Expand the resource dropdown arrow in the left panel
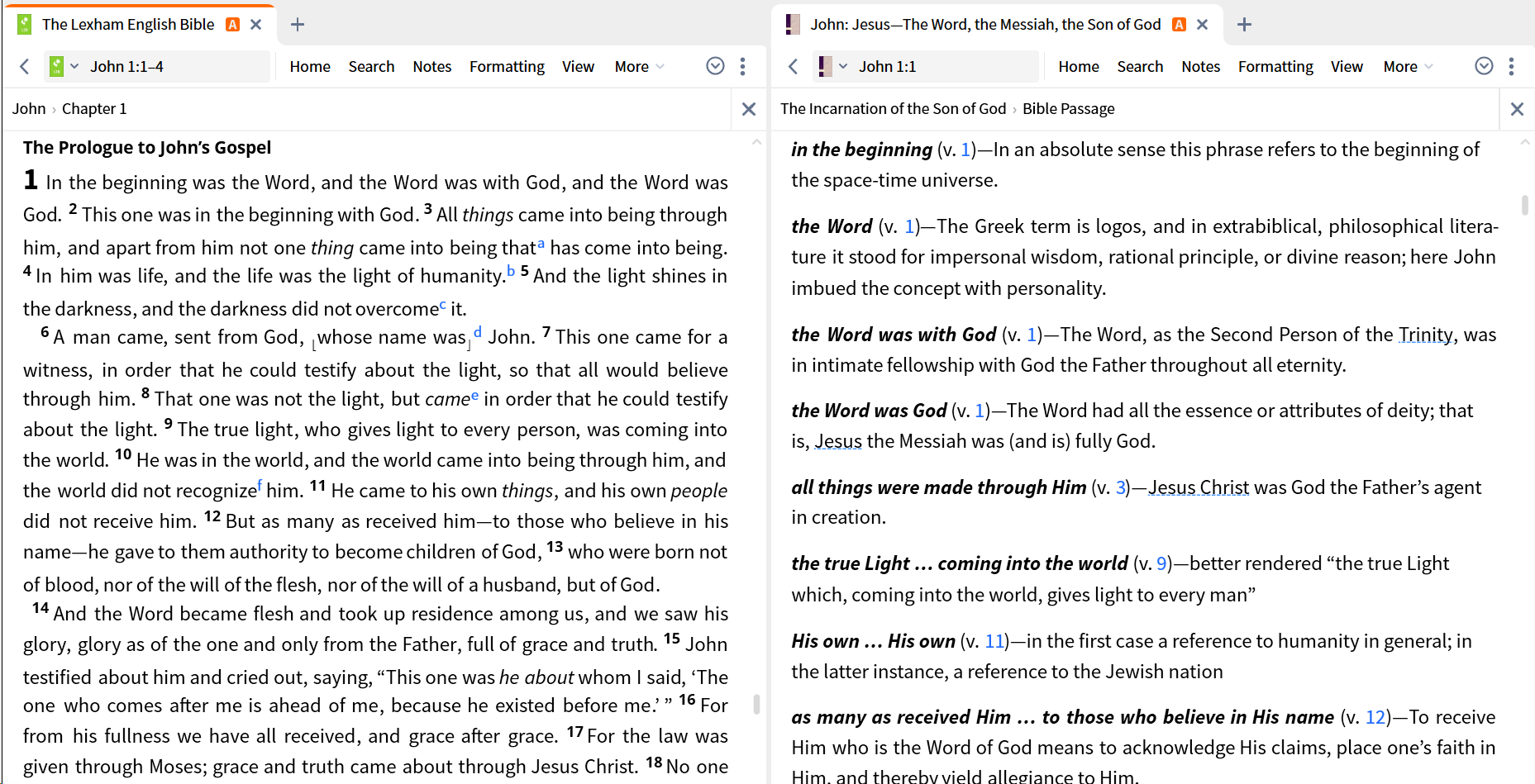Viewport: 1535px width, 784px height. (74, 66)
